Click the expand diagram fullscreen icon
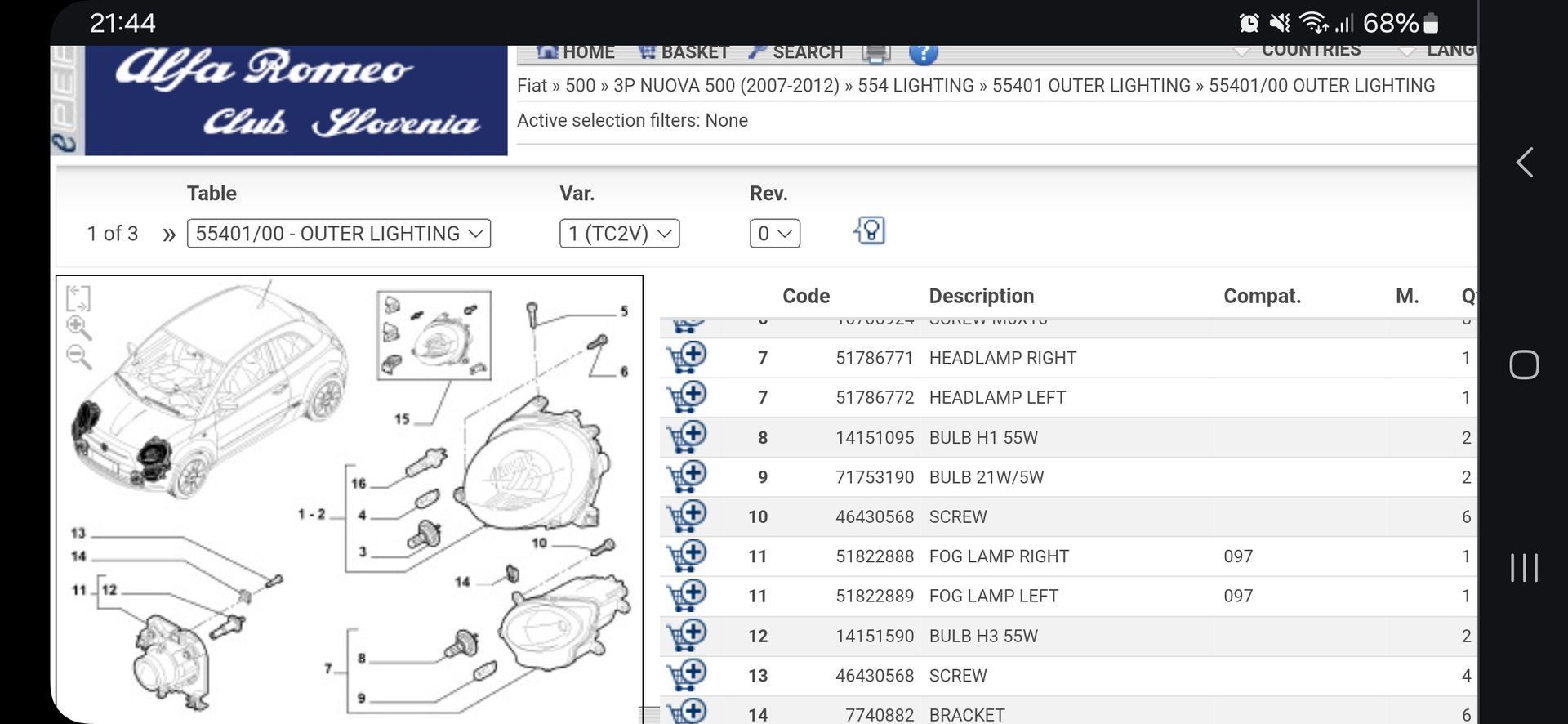 (78, 298)
